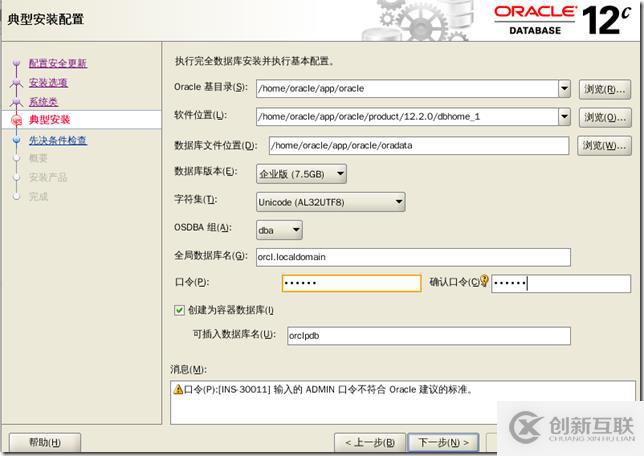Toggle 创建为容器数据库 checkbox
The height and width of the screenshot is (456, 644).
coord(179,310)
